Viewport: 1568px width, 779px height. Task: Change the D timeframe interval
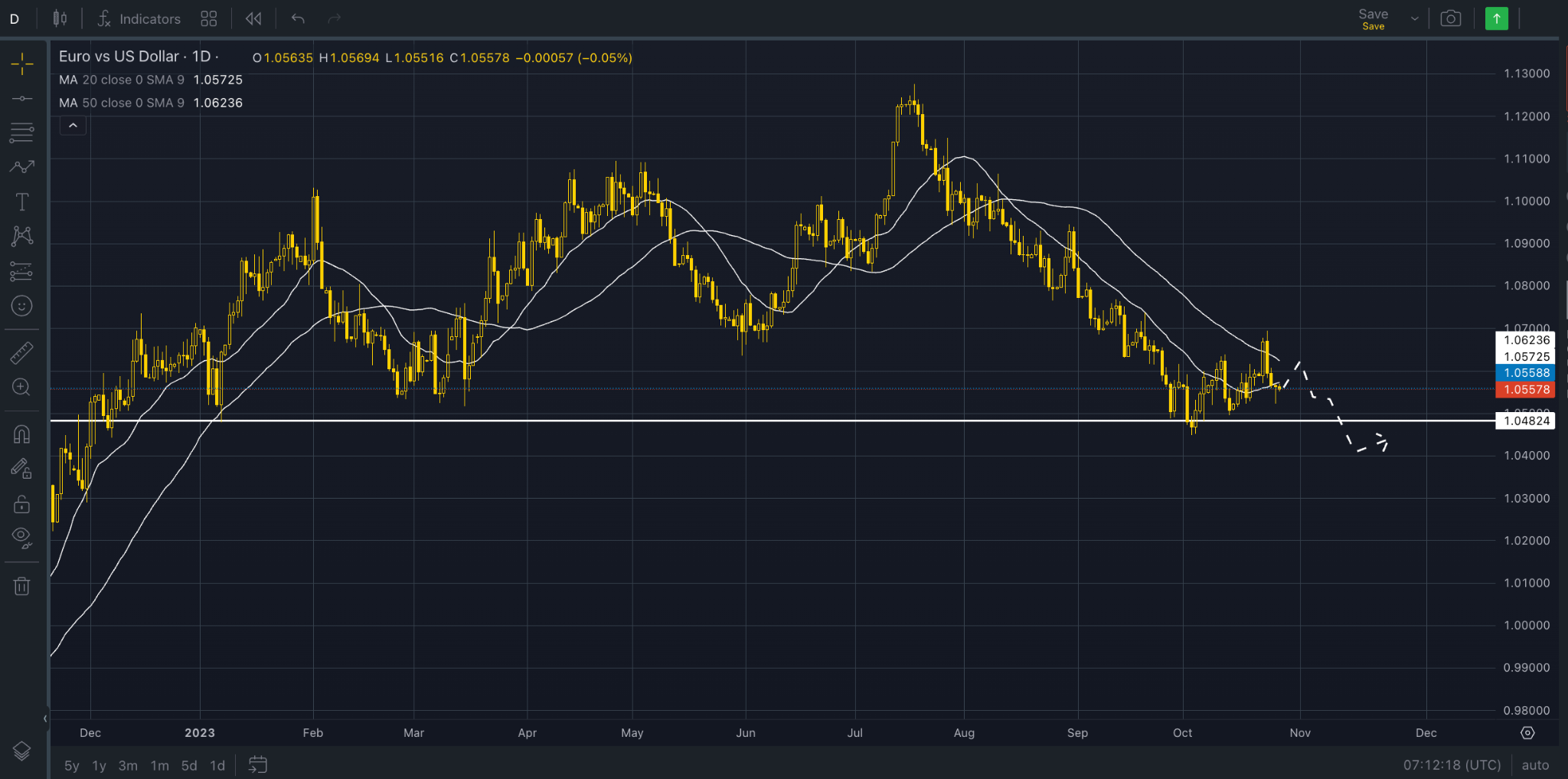pos(14,19)
